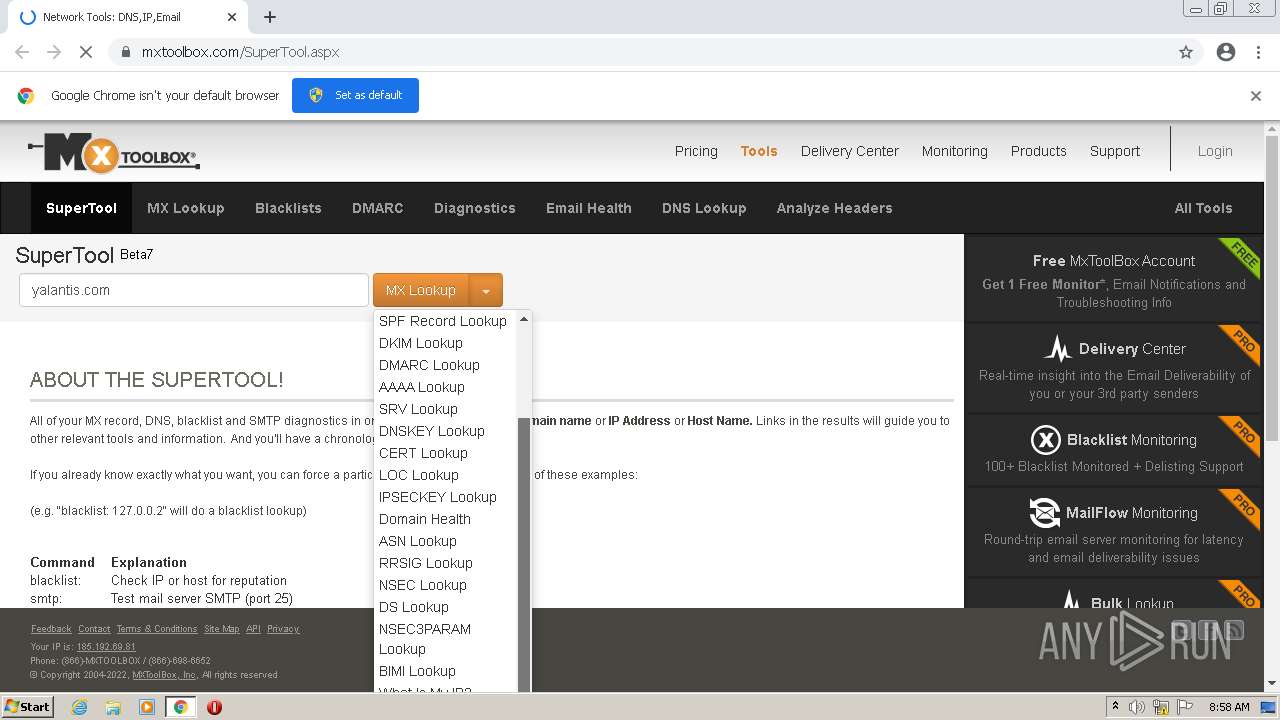Open the Feedback footer link
Viewport: 1280px width, 720px height.
pyautogui.click(x=51, y=629)
